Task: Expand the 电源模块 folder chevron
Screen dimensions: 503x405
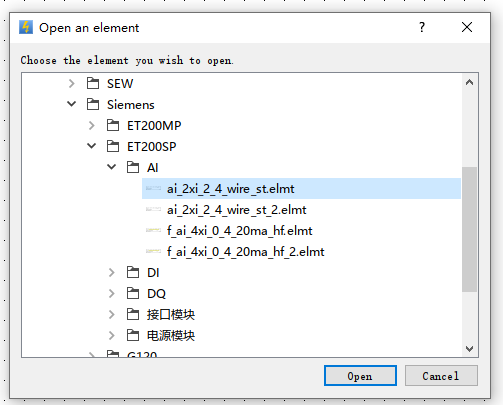Action: pos(111,336)
